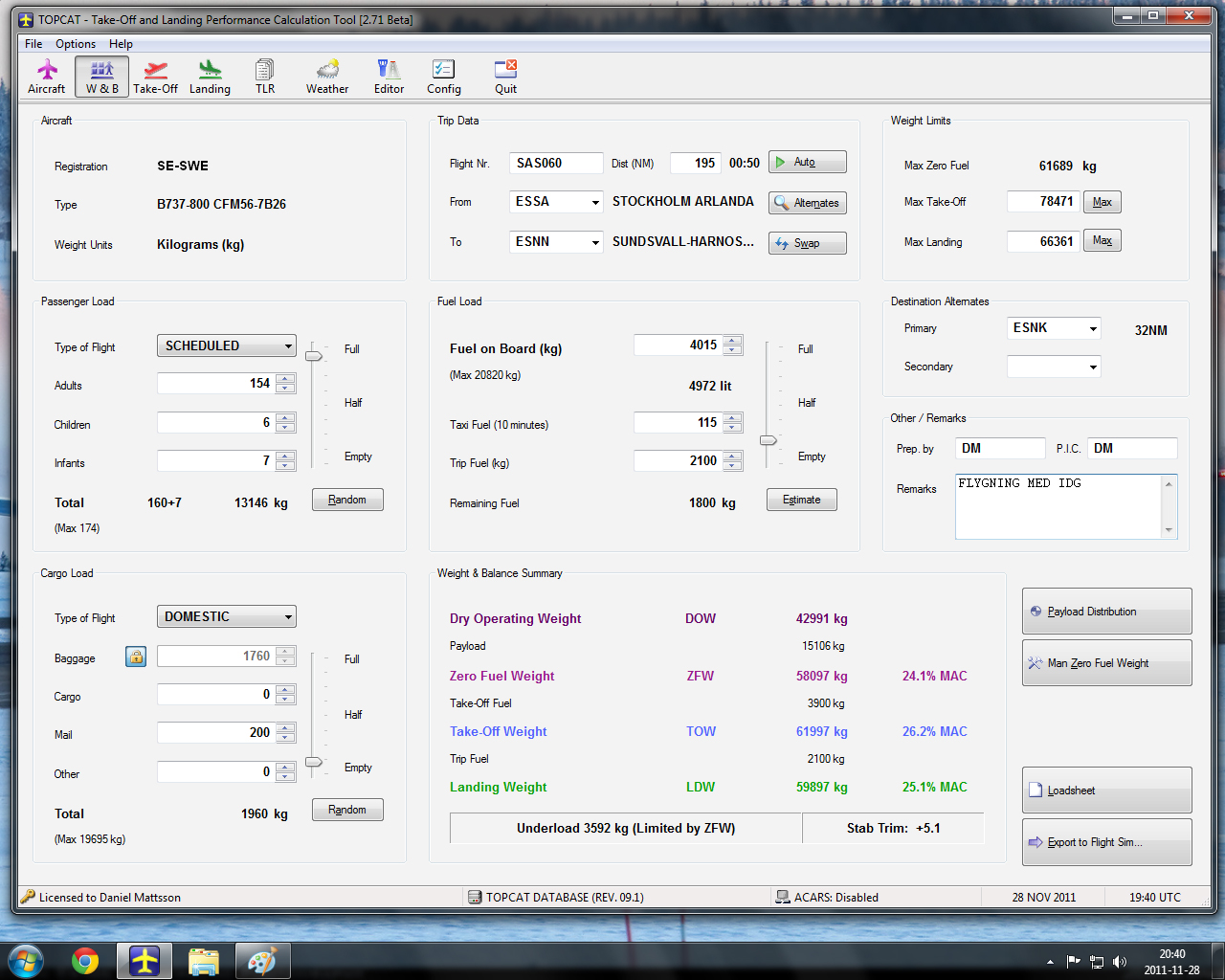The height and width of the screenshot is (980, 1225).
Task: Open the Loadsheet
Action: tap(1106, 790)
